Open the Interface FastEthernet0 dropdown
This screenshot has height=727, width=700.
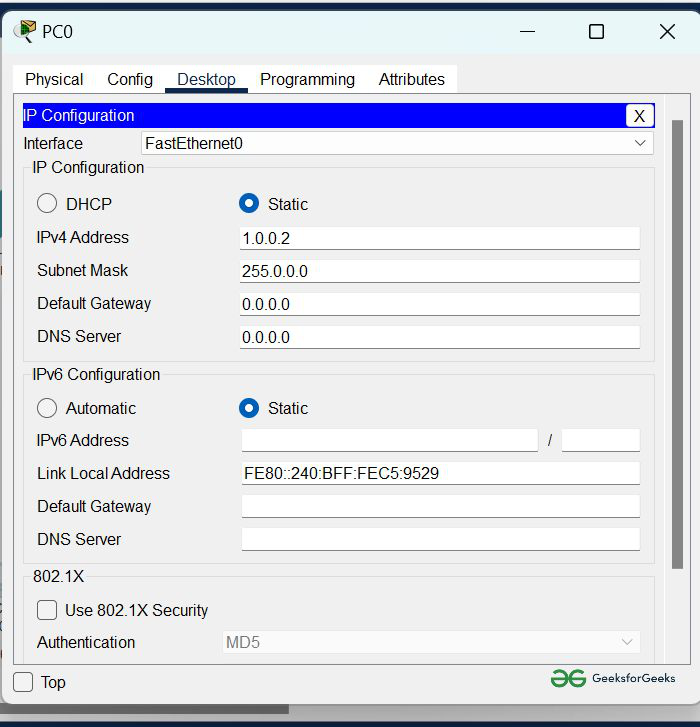coord(397,143)
